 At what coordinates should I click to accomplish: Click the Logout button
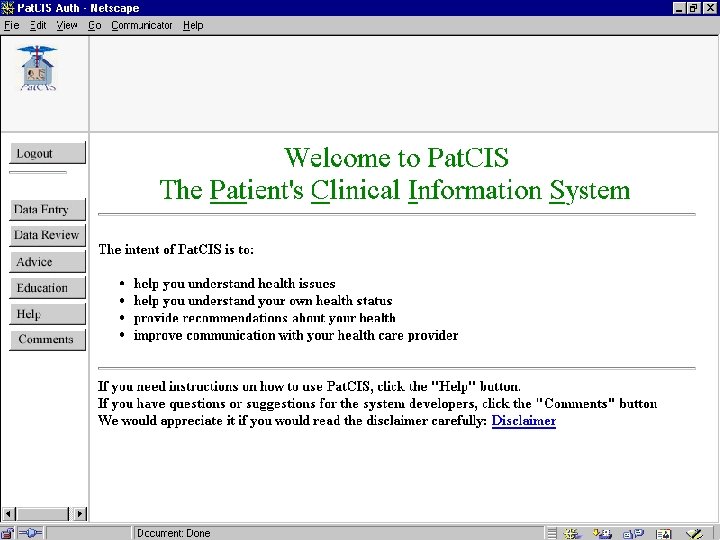[x=47, y=153]
